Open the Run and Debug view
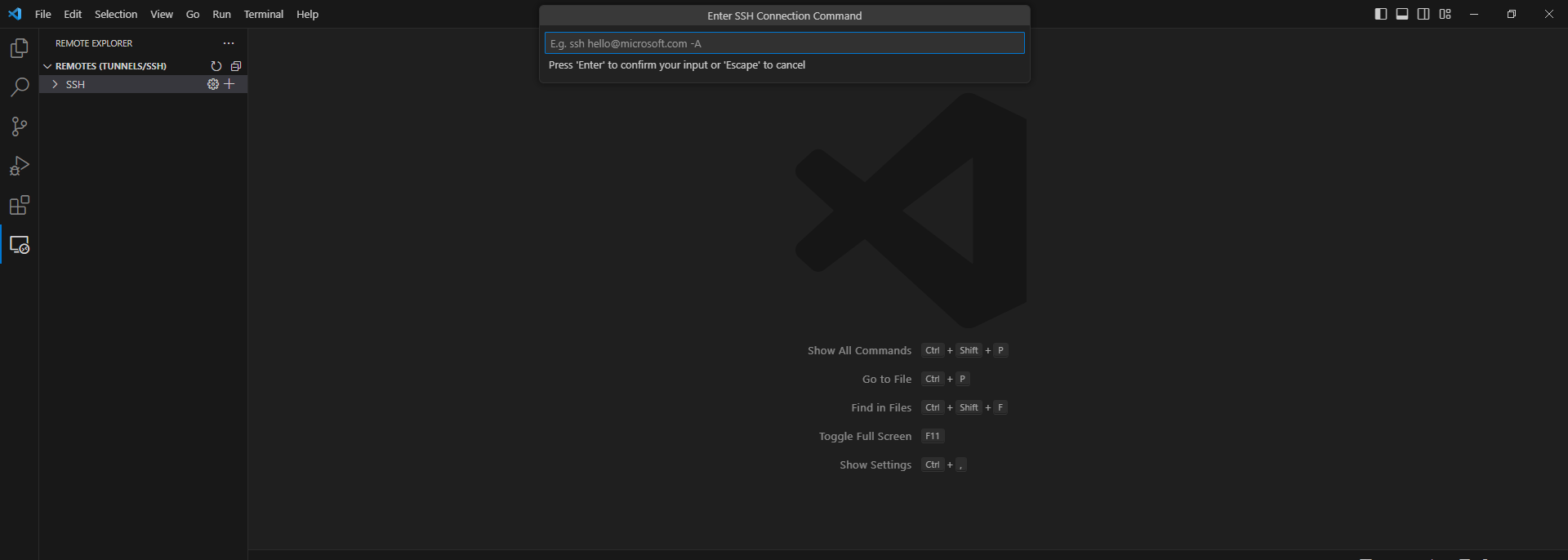 [x=20, y=166]
